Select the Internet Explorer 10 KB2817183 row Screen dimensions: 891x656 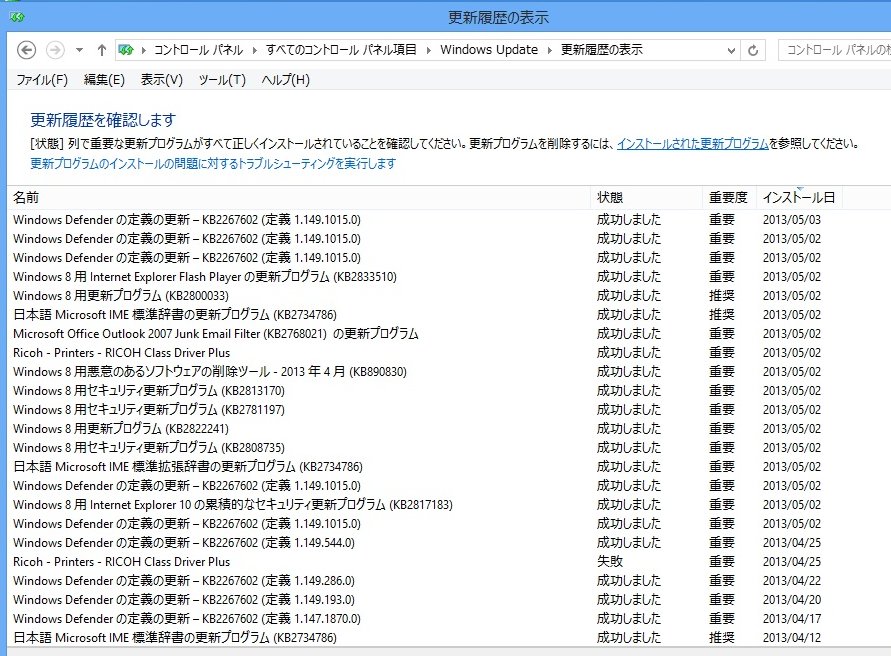tap(426, 505)
